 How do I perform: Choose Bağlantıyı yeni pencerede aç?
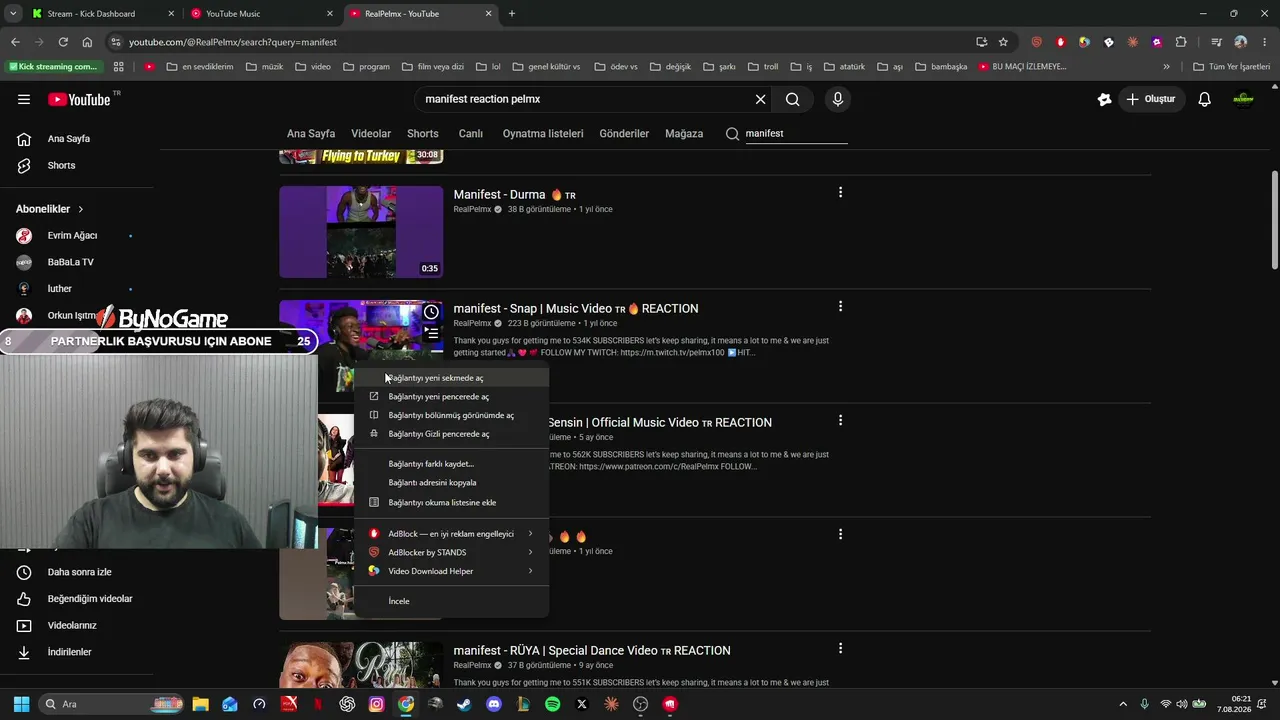[451, 397]
